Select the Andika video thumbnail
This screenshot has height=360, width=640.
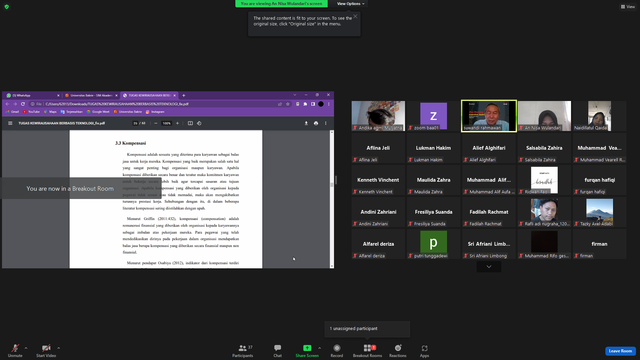click(x=378, y=116)
